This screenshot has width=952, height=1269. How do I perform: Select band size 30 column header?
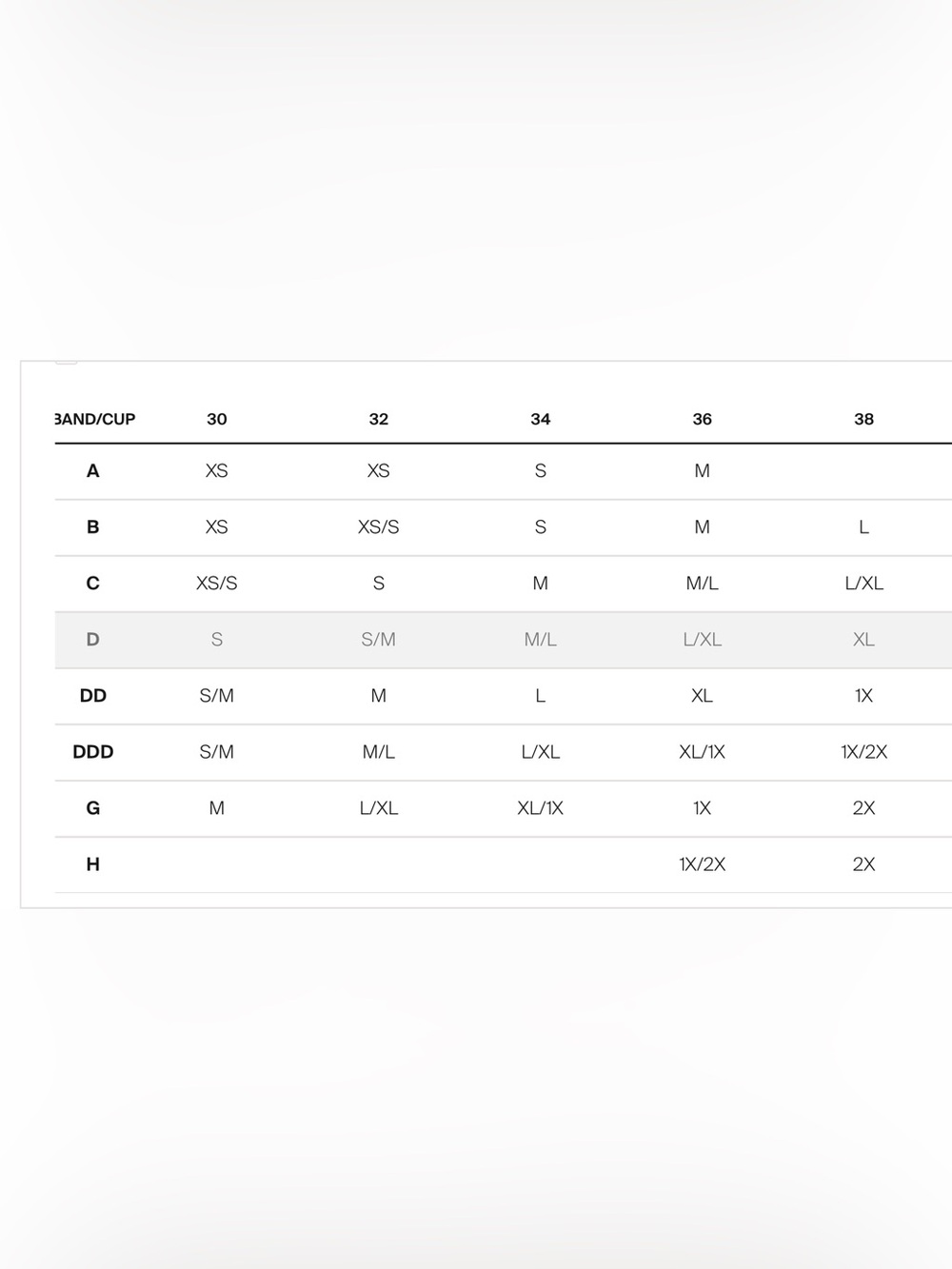click(x=217, y=419)
